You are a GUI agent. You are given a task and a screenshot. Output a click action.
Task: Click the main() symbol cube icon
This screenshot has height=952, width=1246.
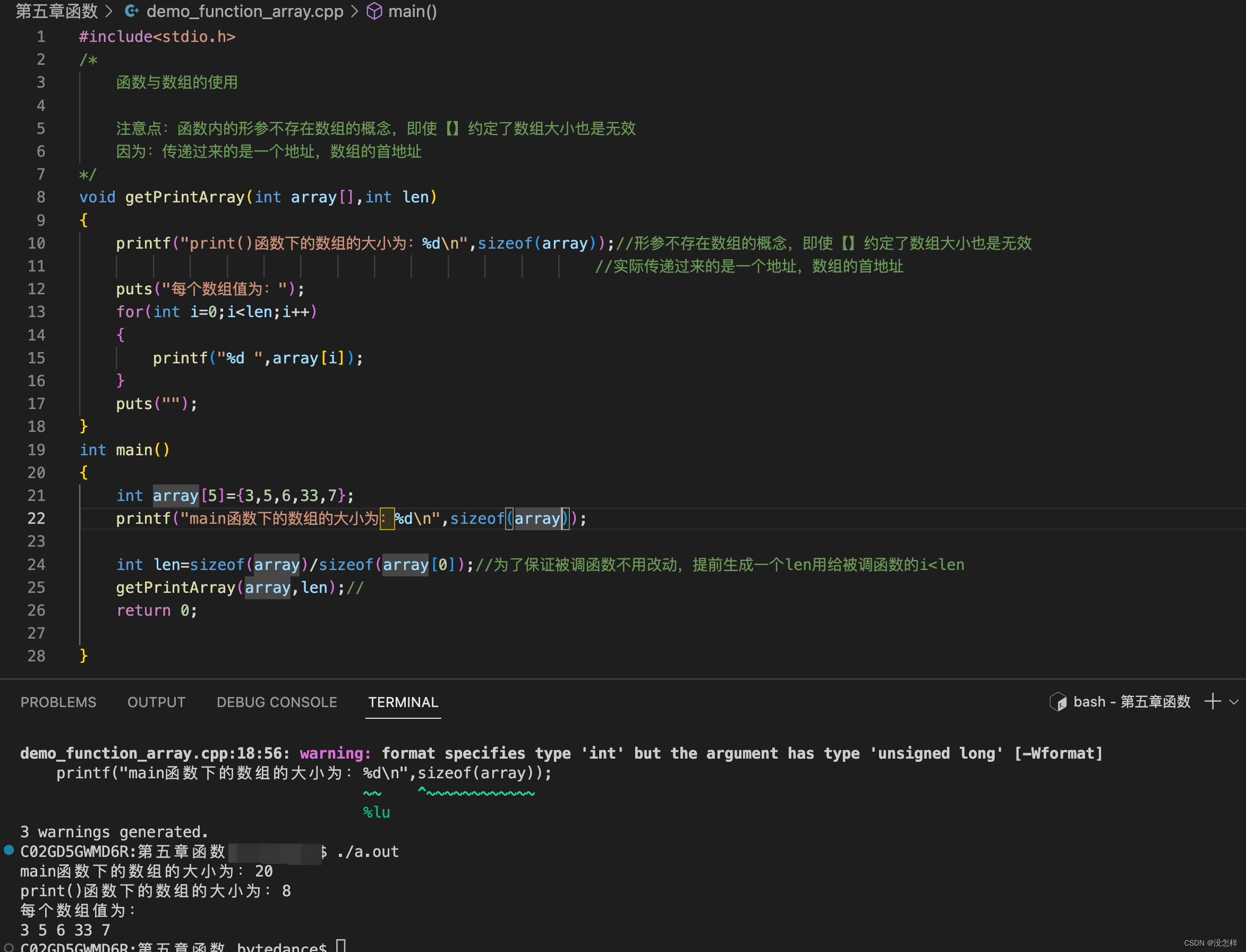[x=374, y=11]
